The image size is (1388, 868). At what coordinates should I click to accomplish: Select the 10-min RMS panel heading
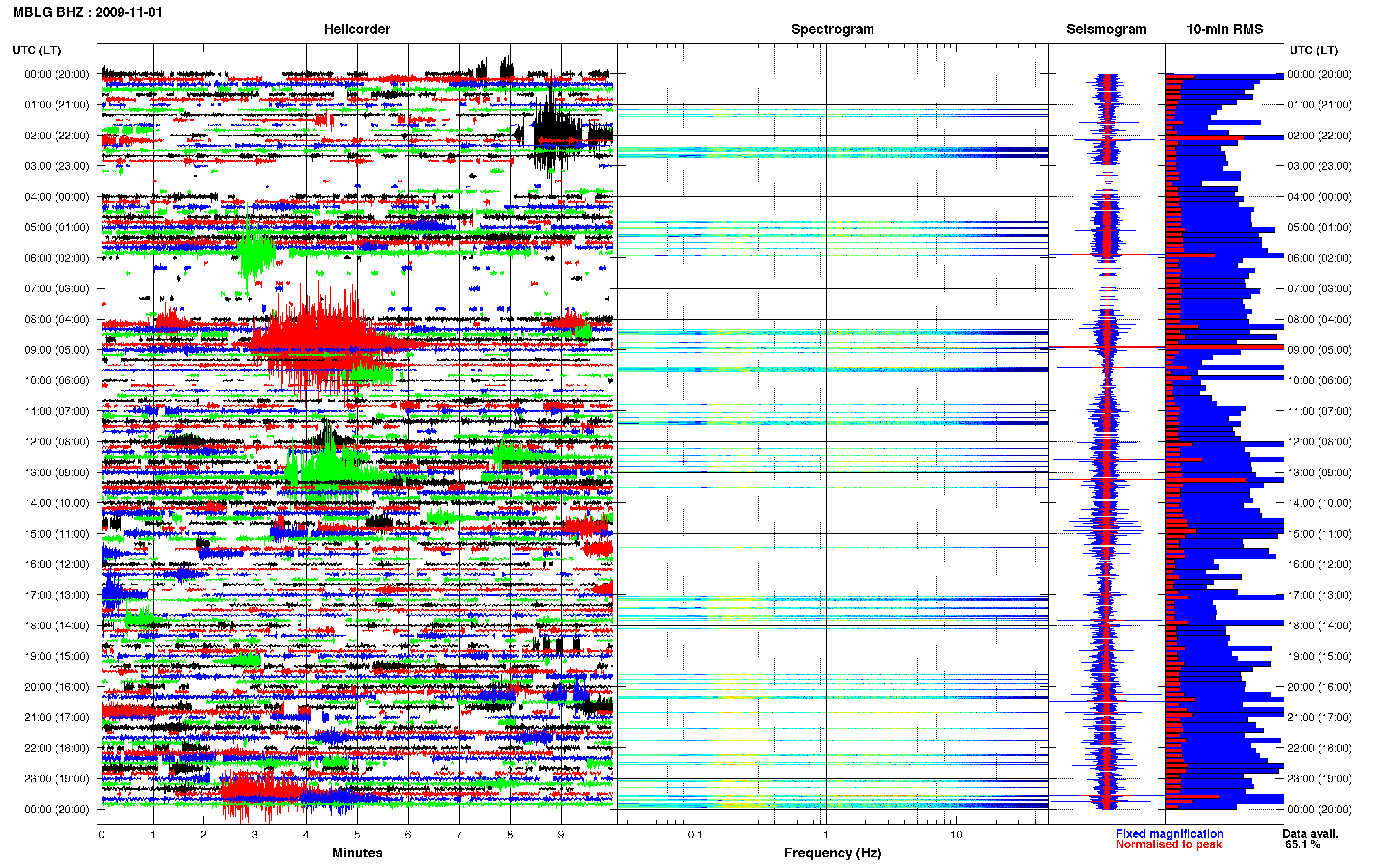pos(1224,29)
